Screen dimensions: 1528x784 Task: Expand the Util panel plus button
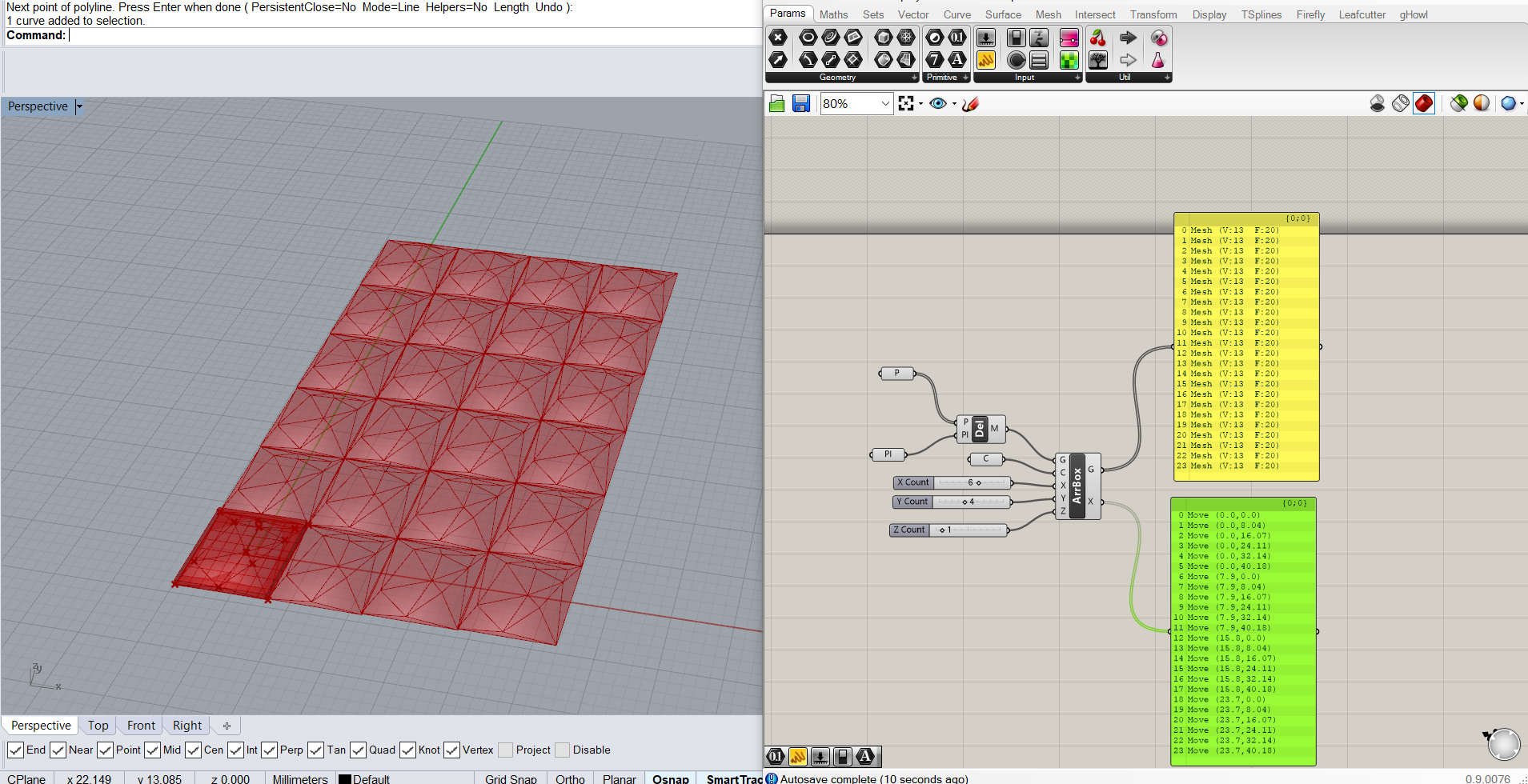click(x=1168, y=78)
